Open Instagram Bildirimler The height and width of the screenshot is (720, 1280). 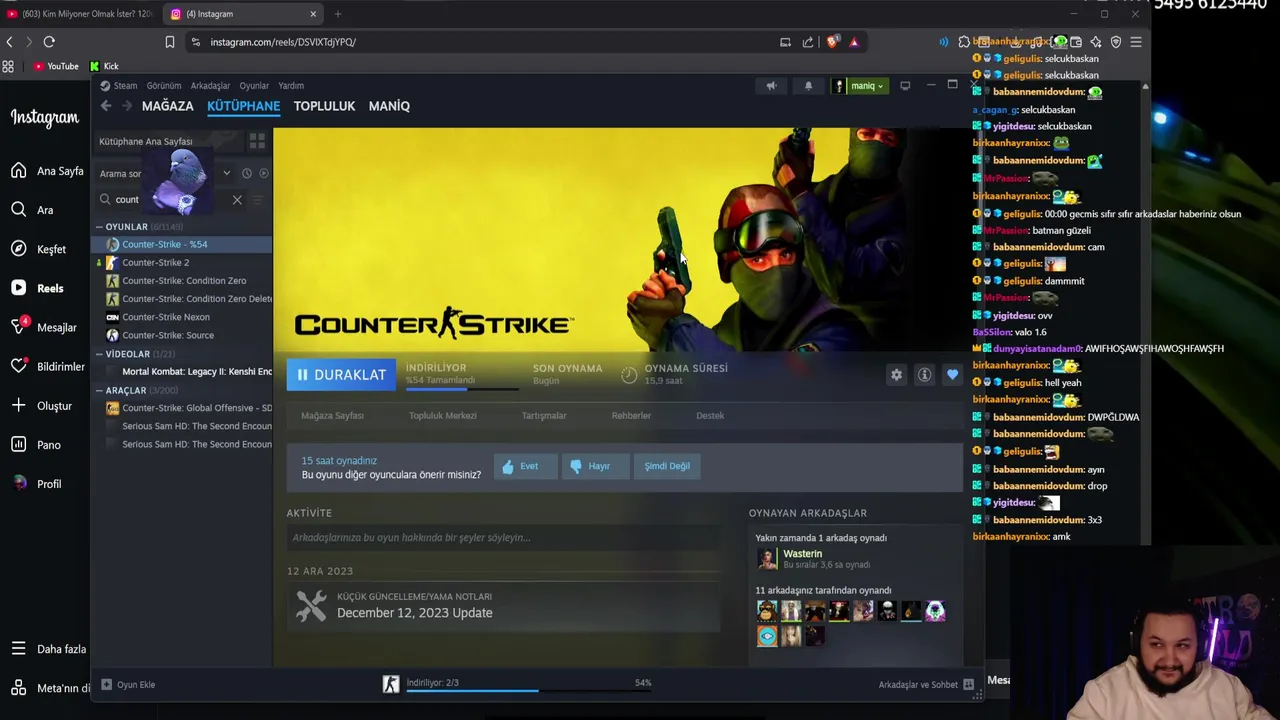tap(47, 366)
